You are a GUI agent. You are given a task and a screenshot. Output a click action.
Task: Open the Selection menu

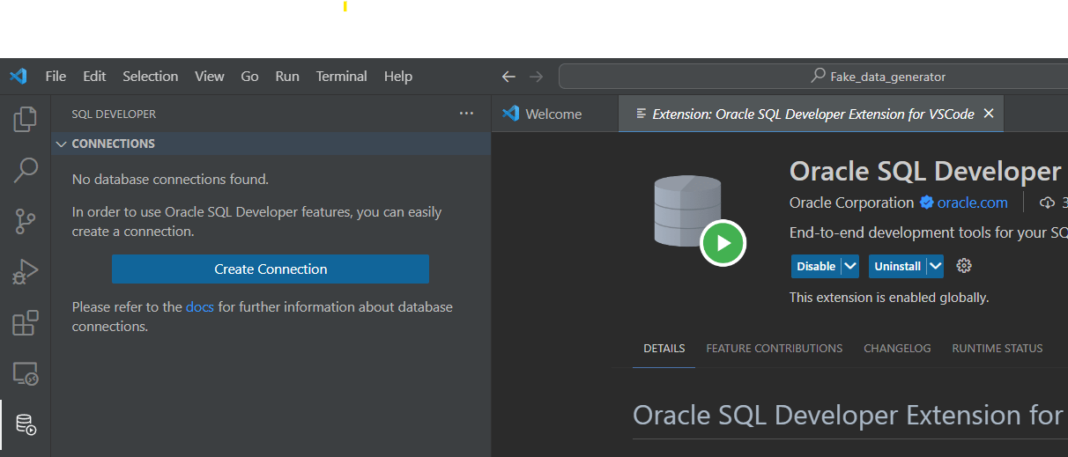tap(151, 76)
